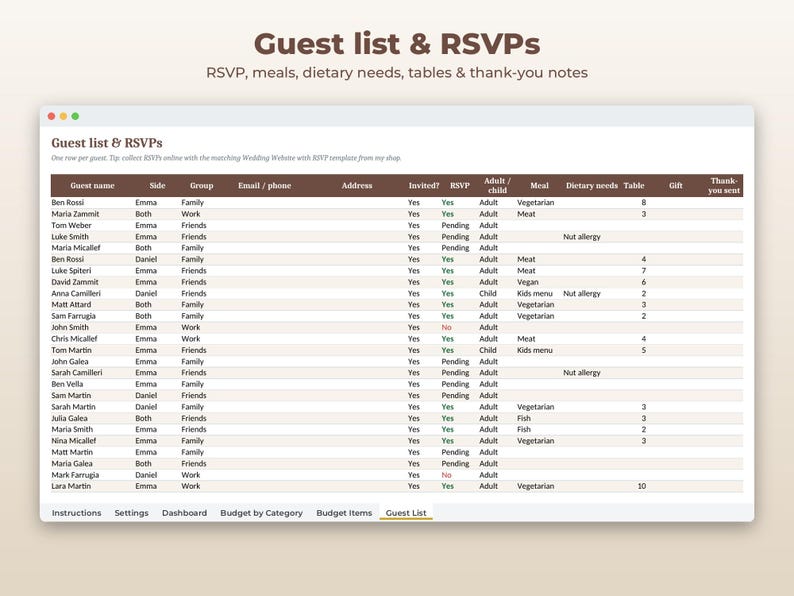The width and height of the screenshot is (794, 596).
Task: Select the Matt Martin name cell
Action: 72,452
